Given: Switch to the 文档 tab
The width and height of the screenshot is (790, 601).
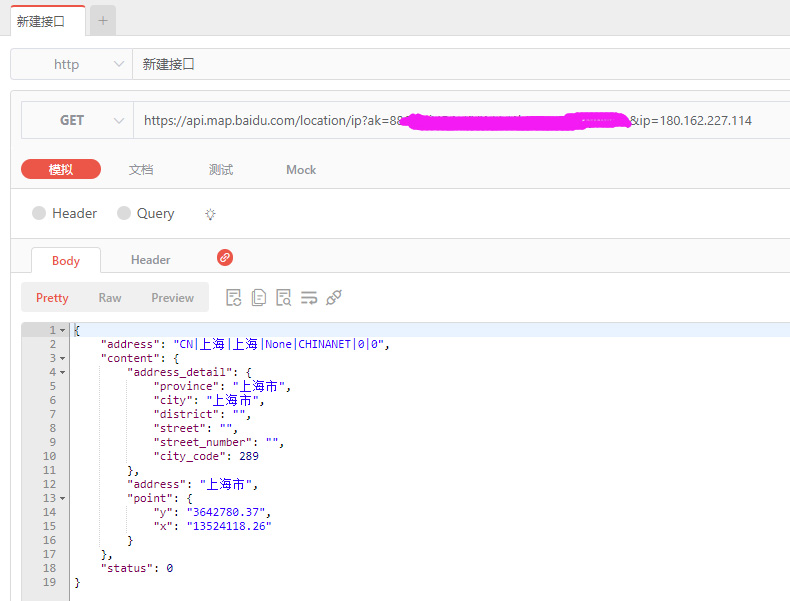Looking at the screenshot, I should click(x=141, y=170).
